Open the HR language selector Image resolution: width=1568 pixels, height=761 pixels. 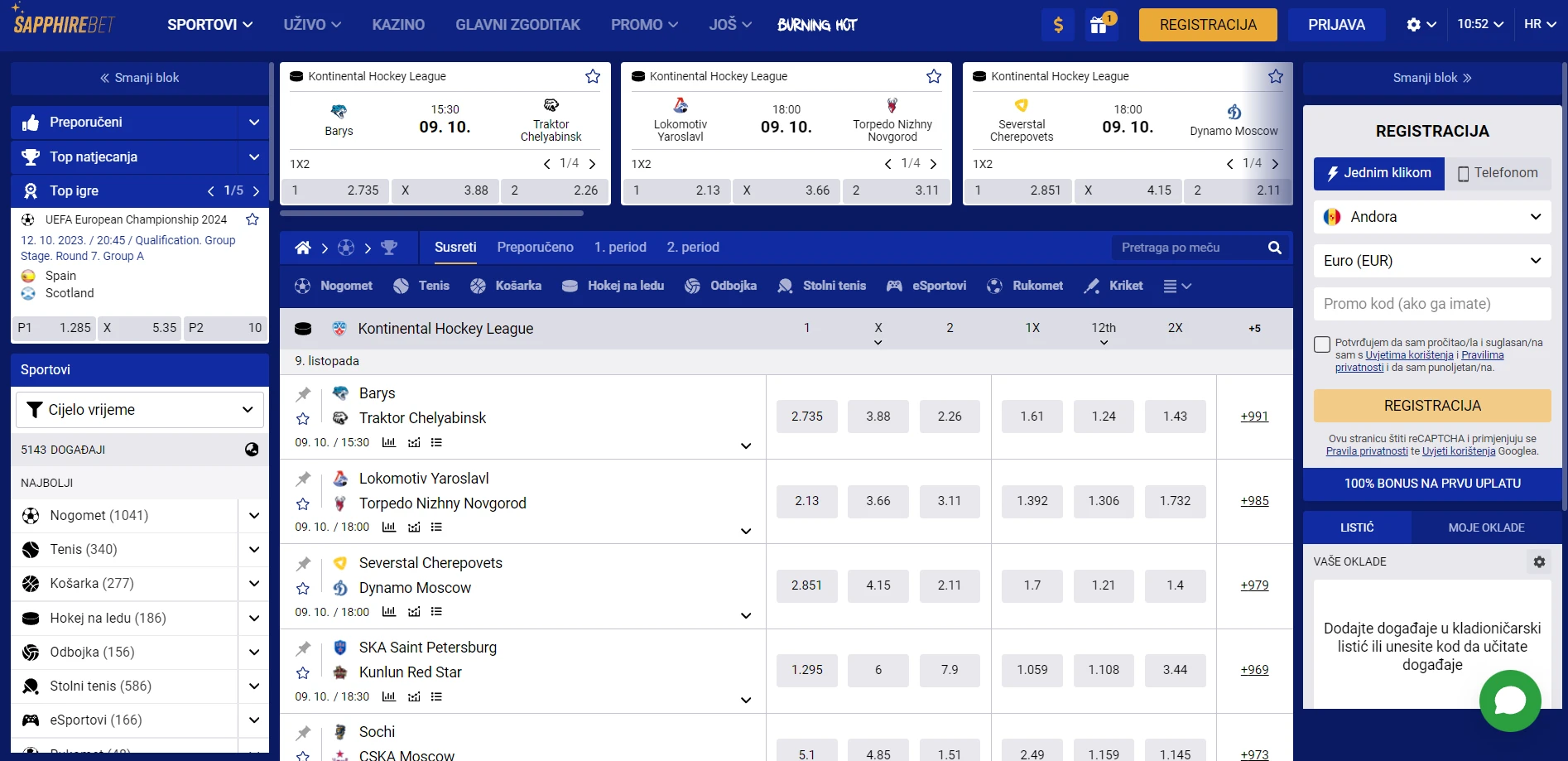pos(1540,24)
